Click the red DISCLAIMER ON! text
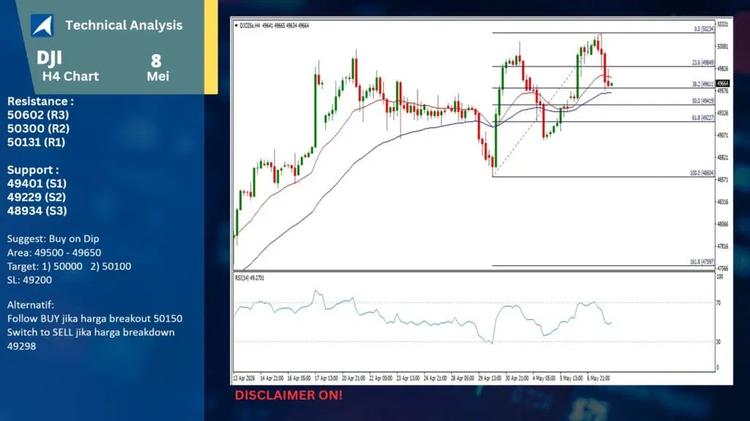The width and height of the screenshot is (750, 421). [x=288, y=395]
